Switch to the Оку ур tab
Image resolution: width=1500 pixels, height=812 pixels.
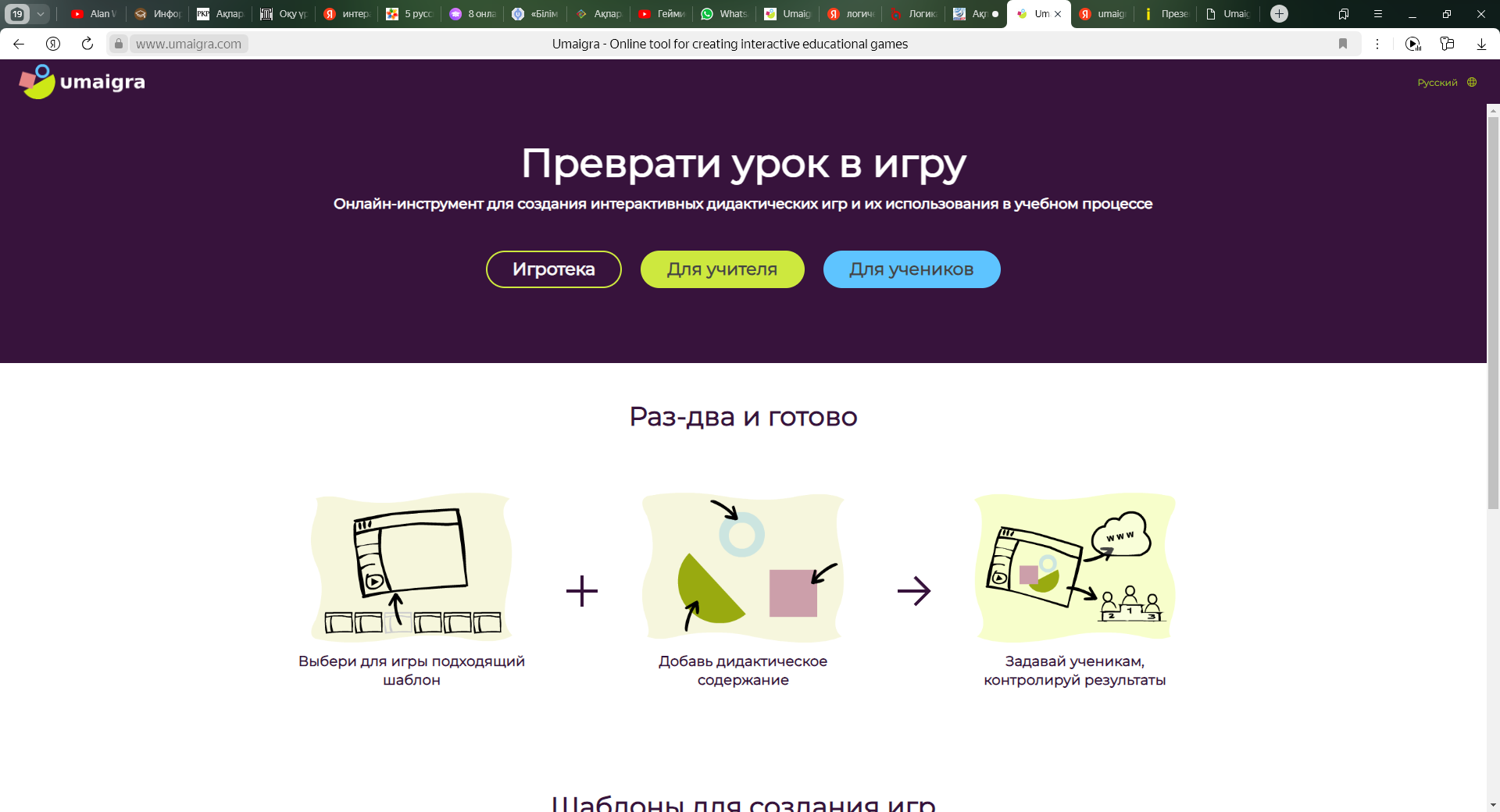pos(284,13)
